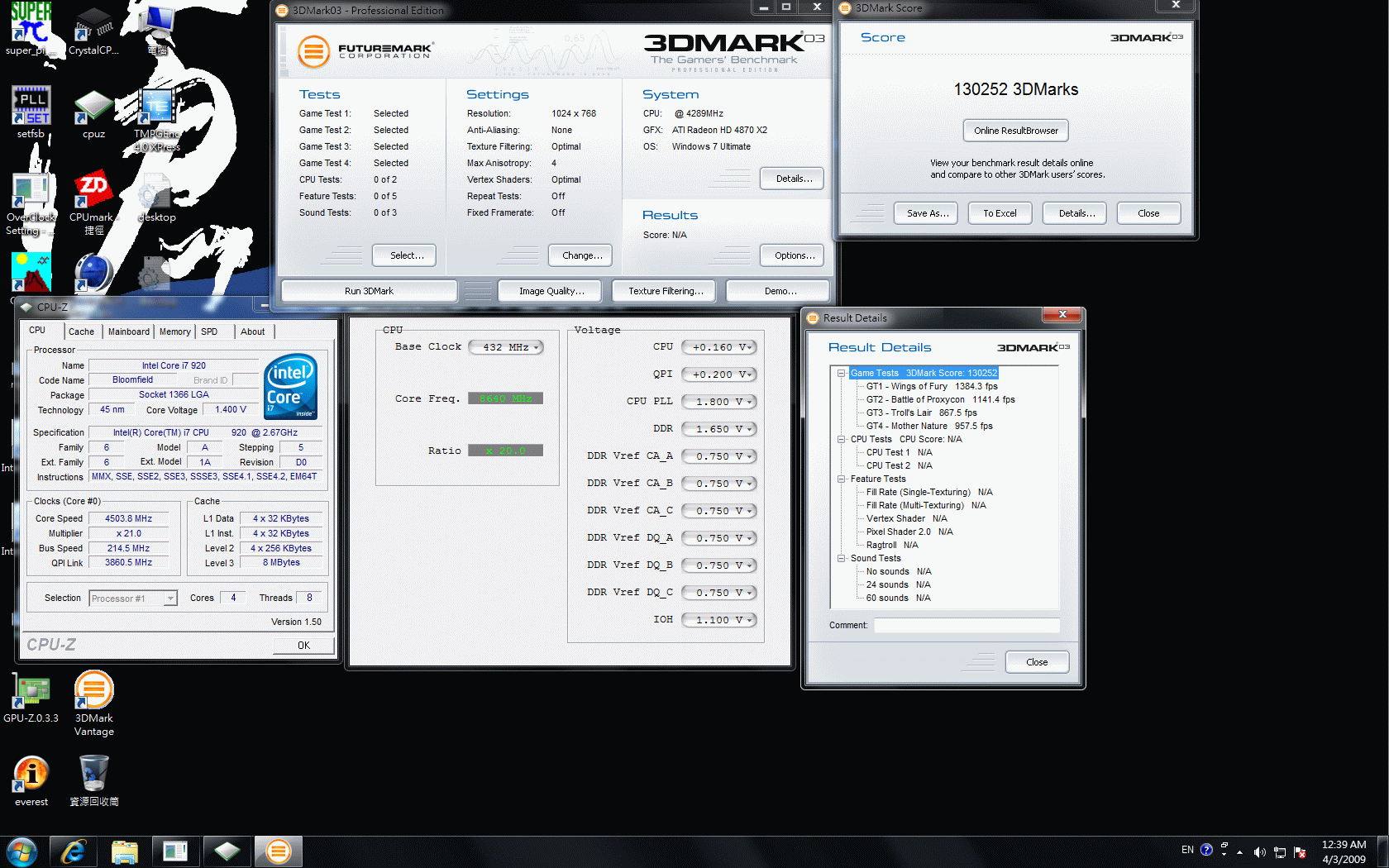
Task: Click the volume speaker tray icon
Action: coord(1259,851)
